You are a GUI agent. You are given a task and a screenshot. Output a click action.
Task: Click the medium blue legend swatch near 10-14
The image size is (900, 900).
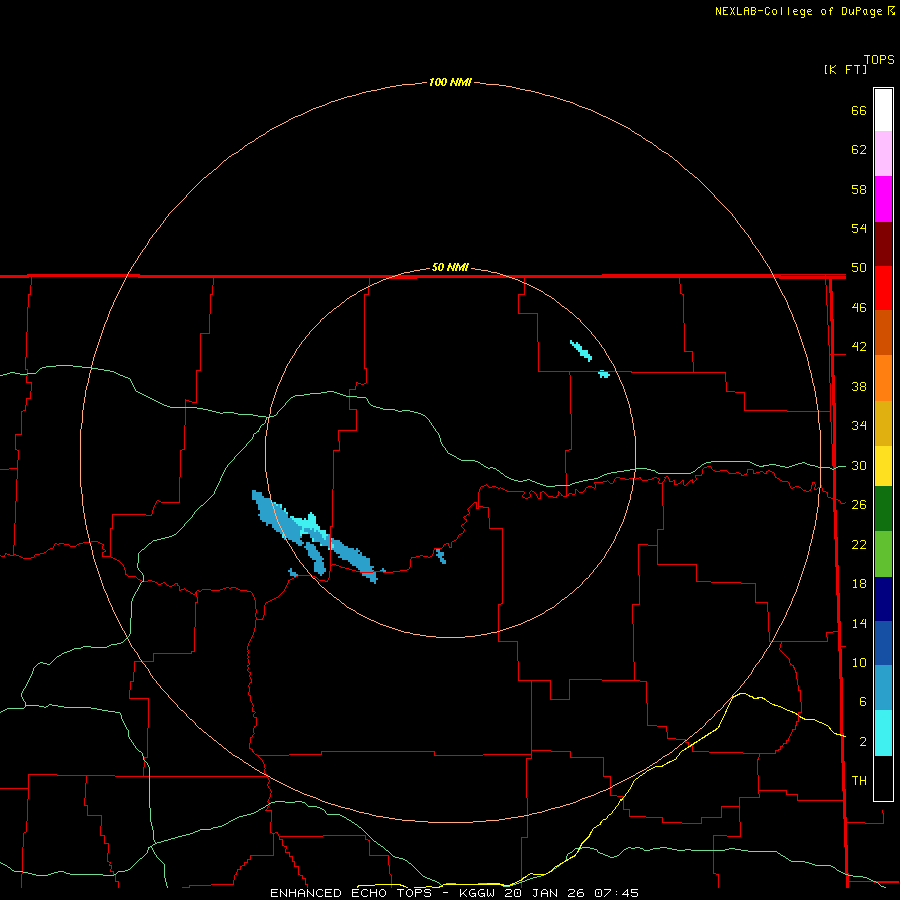pos(883,643)
